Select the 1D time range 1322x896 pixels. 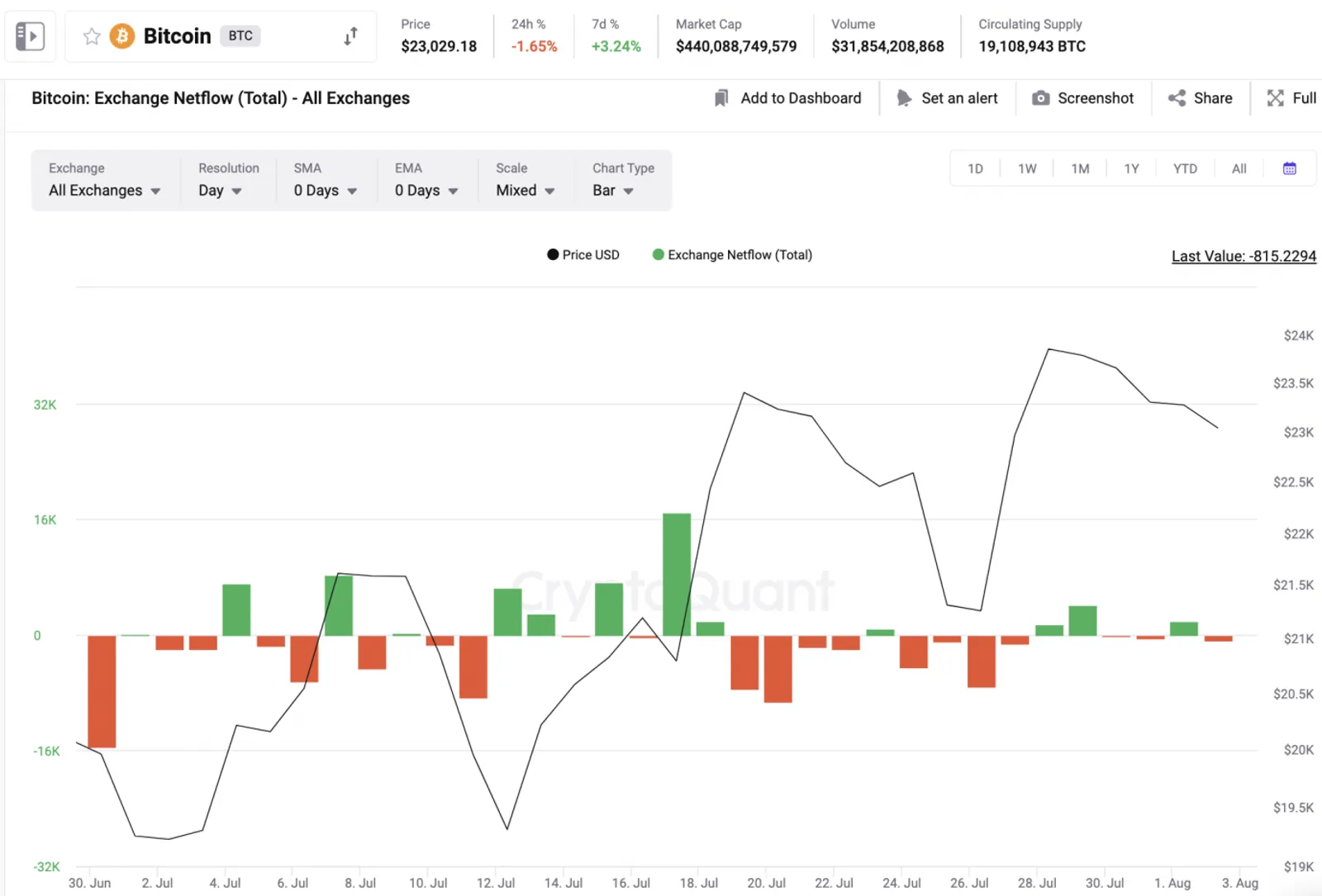pyautogui.click(x=976, y=168)
